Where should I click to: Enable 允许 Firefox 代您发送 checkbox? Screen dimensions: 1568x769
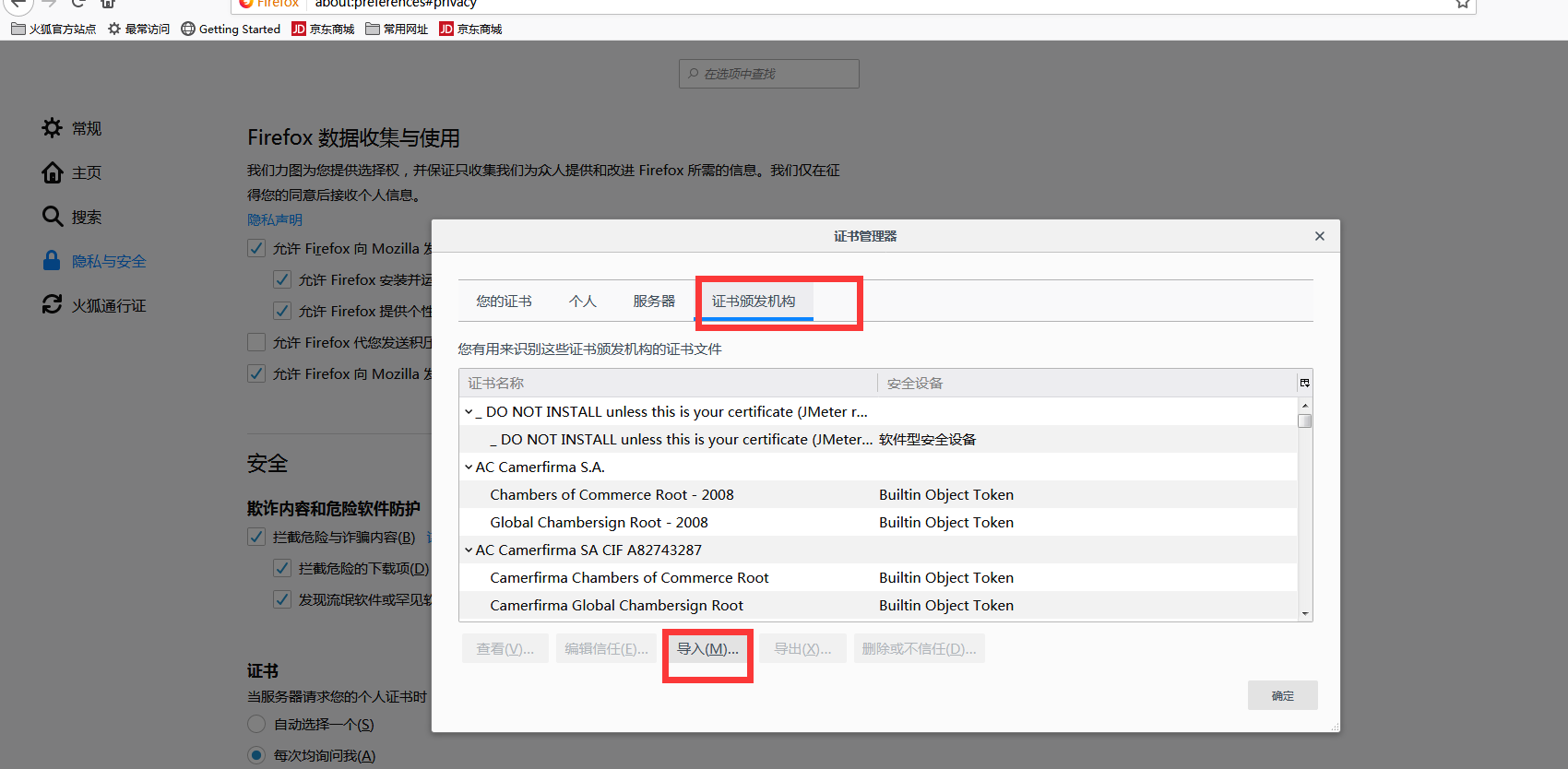(x=256, y=342)
